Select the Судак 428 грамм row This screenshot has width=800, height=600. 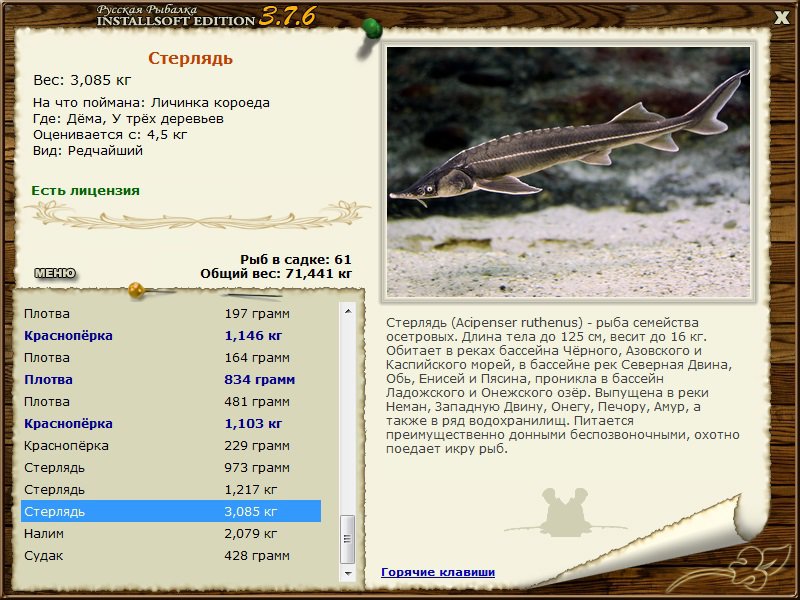coord(171,556)
